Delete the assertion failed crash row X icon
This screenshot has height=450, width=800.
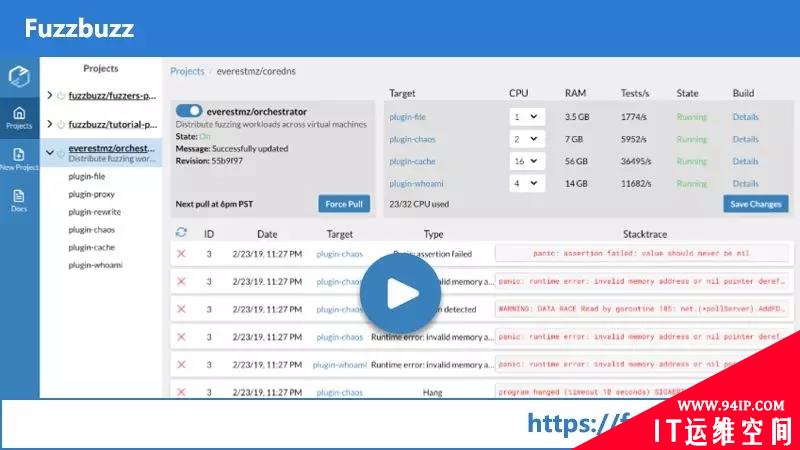[181, 254]
